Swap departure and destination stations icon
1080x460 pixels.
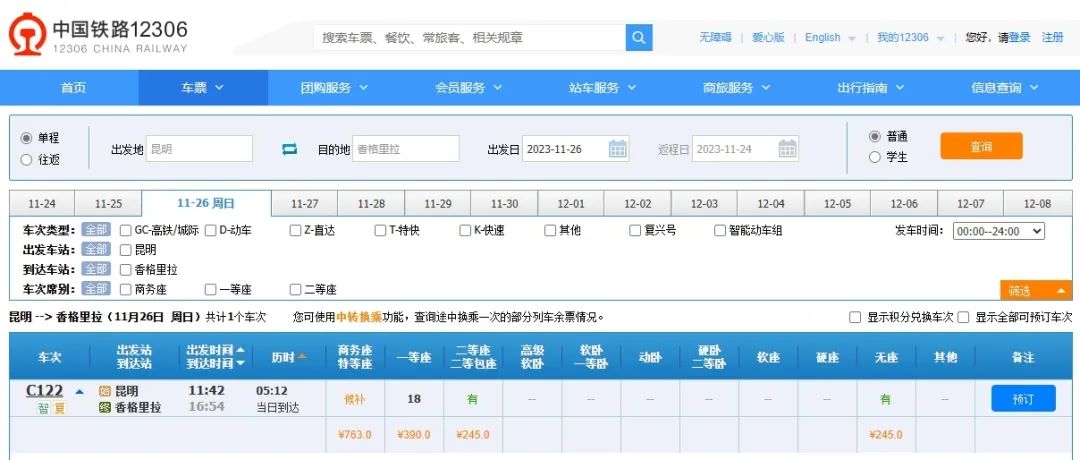[x=290, y=149]
